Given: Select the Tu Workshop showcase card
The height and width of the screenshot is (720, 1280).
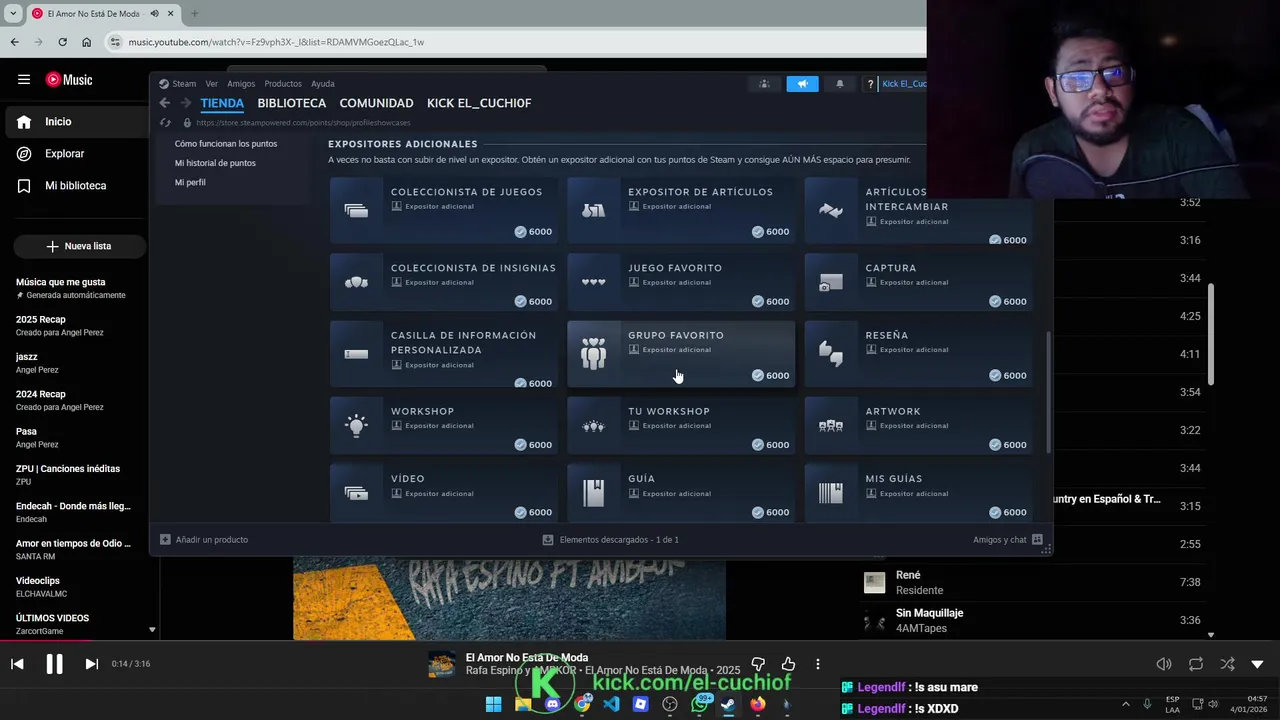Looking at the screenshot, I should pos(681,425).
